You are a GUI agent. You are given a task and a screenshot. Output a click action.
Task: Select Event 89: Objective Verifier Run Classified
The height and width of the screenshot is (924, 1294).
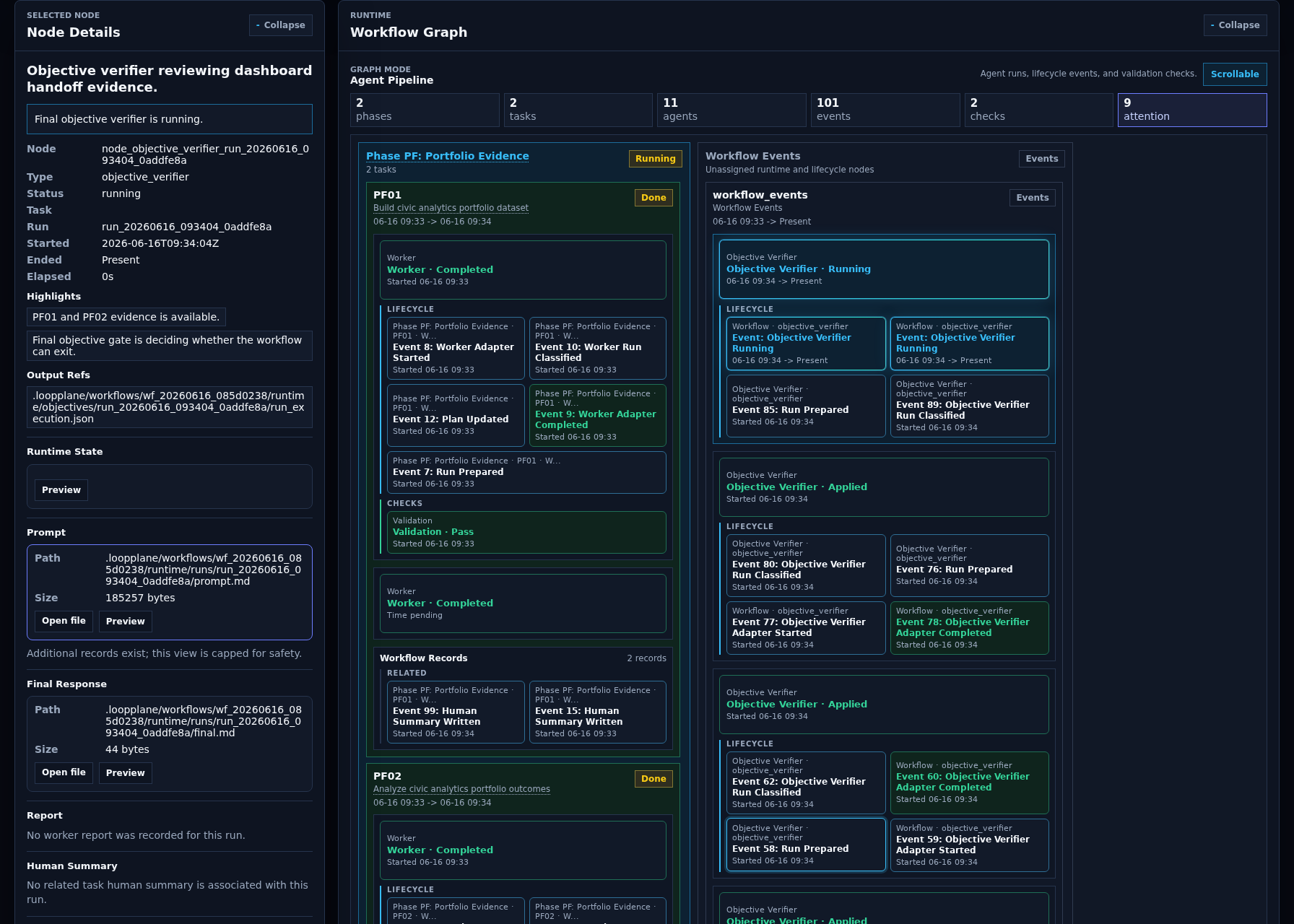pos(970,406)
